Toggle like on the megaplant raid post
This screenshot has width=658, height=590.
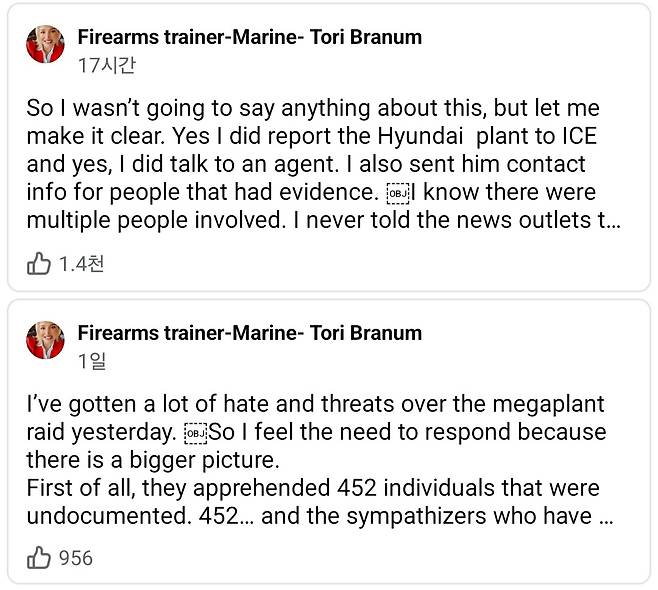coord(39,558)
